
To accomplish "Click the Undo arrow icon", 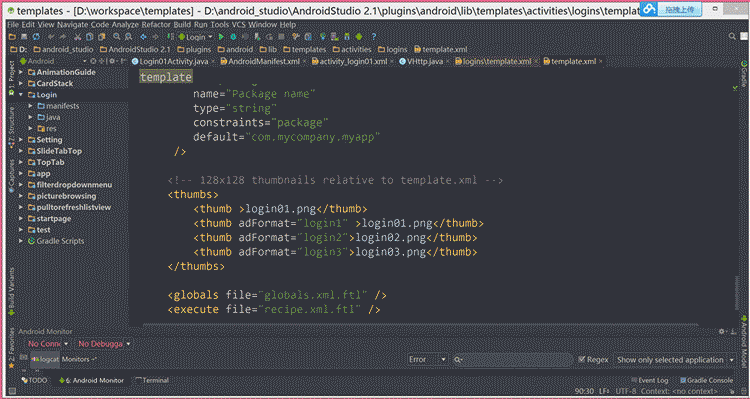I will pyautogui.click(x=51, y=36).
